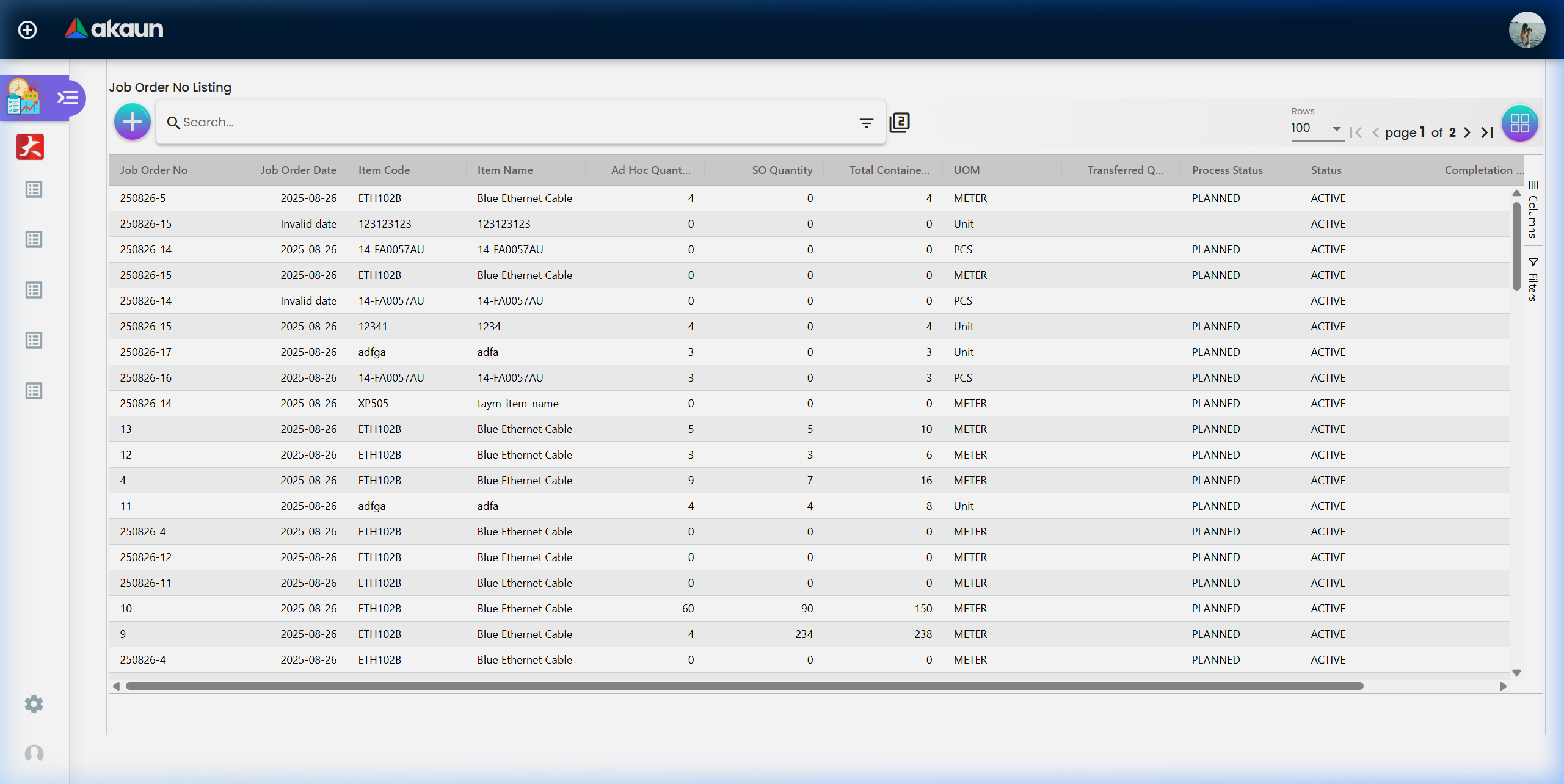Open the plus circle icon in top navigation bar

[x=27, y=29]
